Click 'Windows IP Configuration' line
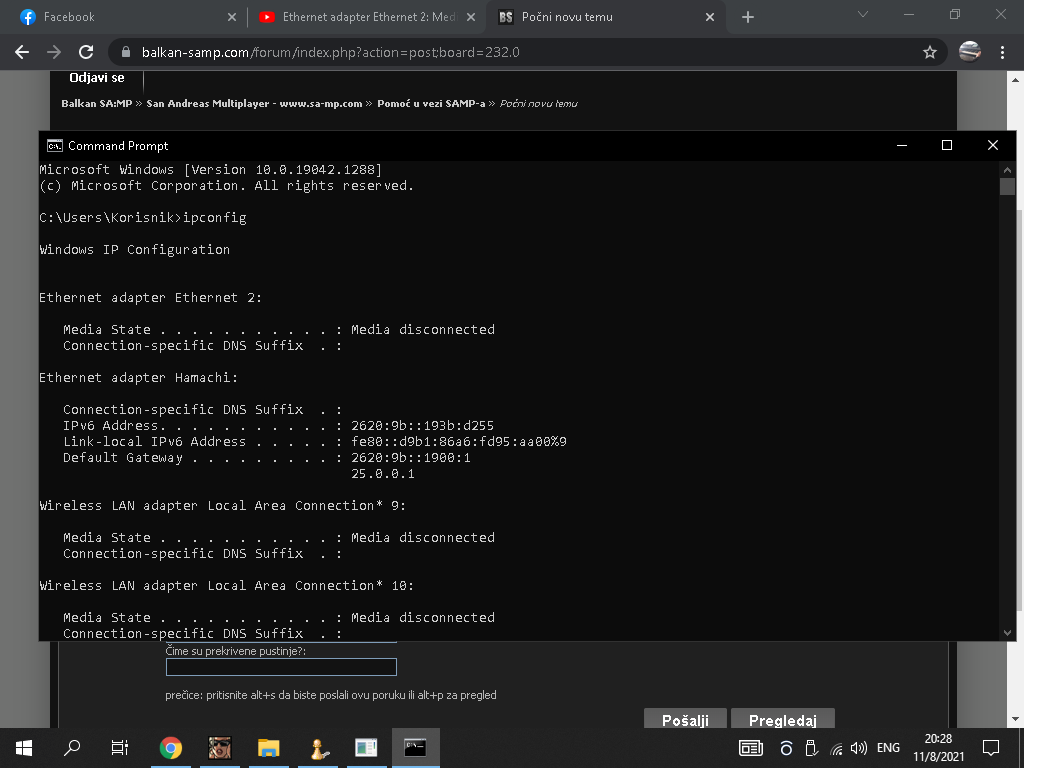The image size is (1050, 768). pos(135,250)
